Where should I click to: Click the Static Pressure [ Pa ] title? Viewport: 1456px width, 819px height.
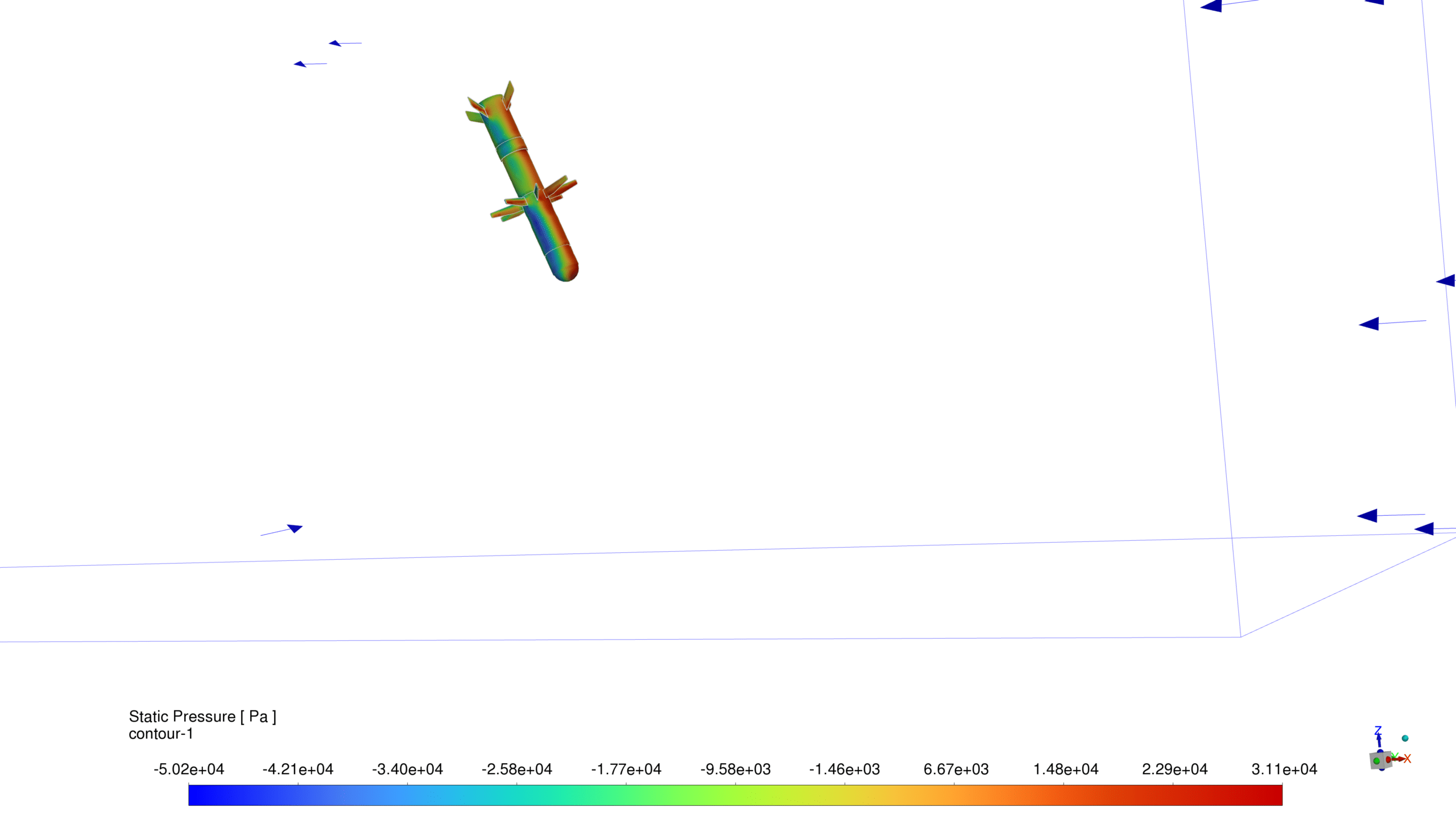202,716
